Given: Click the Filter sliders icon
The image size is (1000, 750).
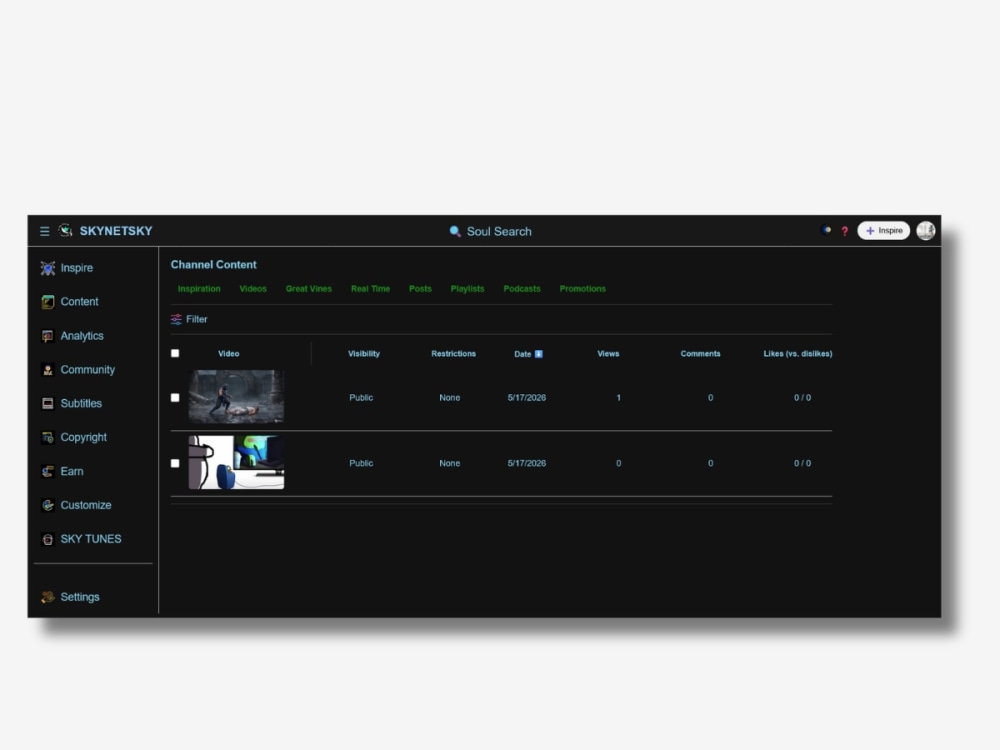Looking at the screenshot, I should coord(176,320).
